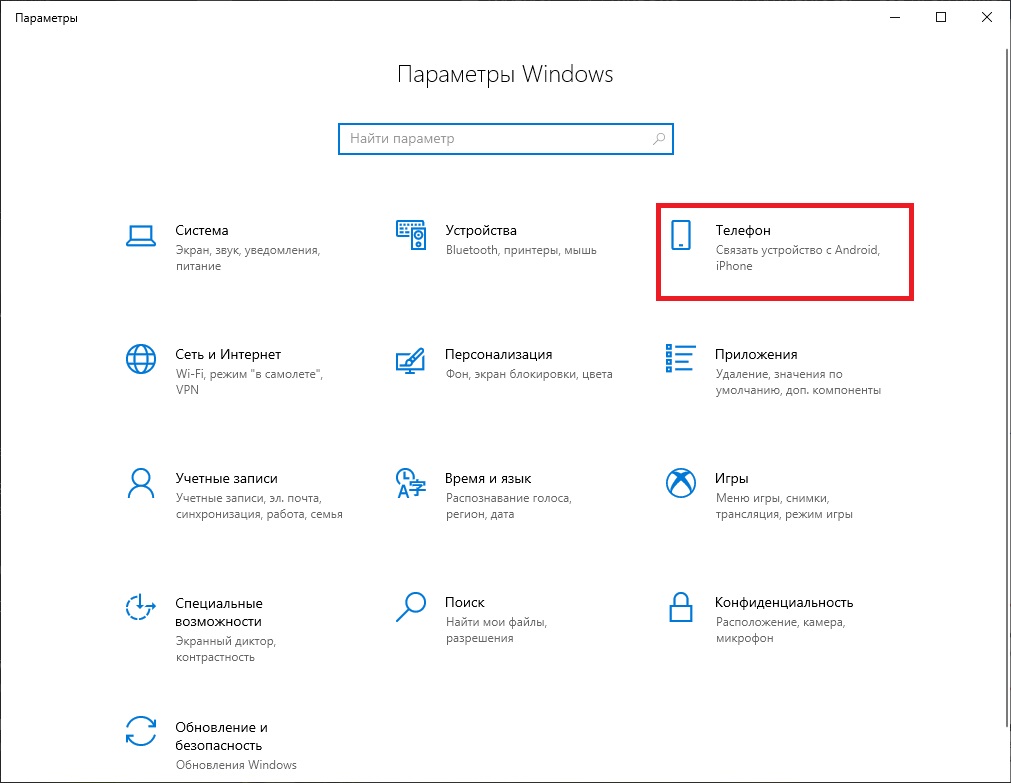Click description 'Фон, экран блокировки, цвета'
Screen dimensions: 1011x783
point(529,374)
